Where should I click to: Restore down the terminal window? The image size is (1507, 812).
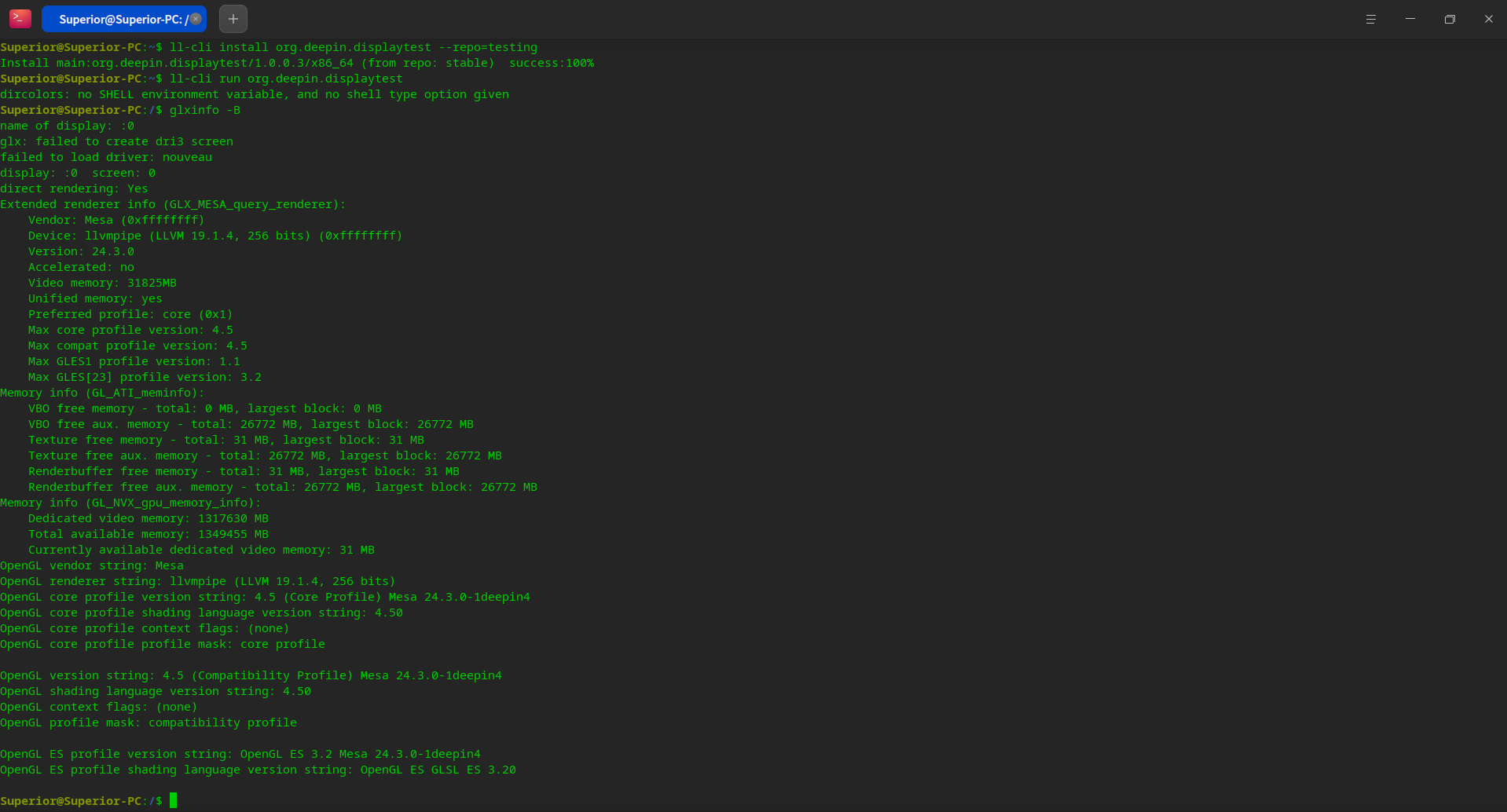click(x=1450, y=19)
